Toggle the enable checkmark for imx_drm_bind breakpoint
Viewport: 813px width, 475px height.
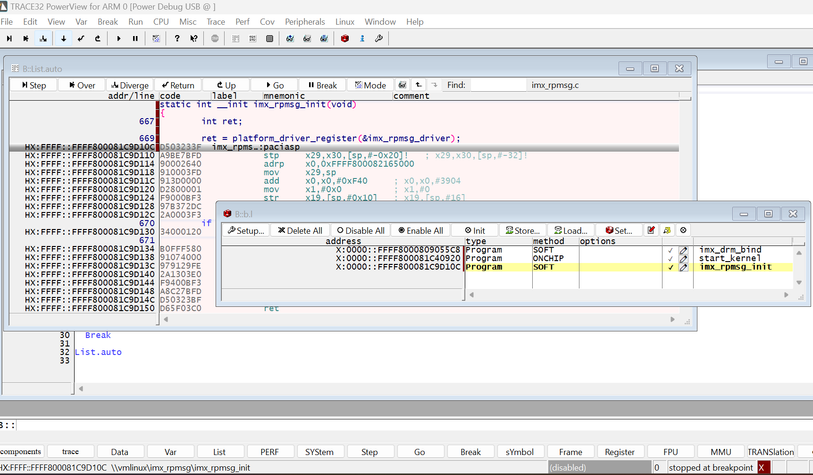[670, 250]
